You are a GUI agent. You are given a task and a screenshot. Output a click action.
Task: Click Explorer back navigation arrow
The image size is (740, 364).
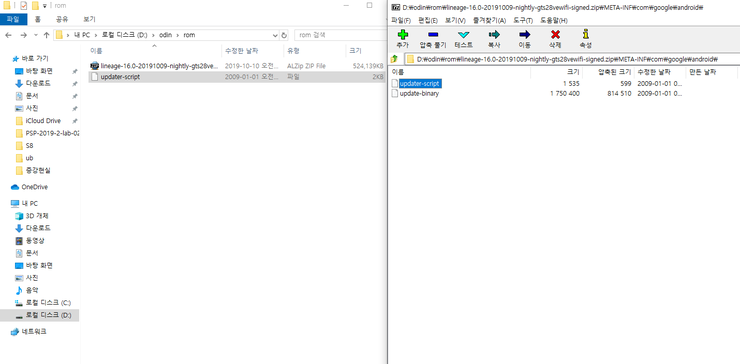pyautogui.click(x=9, y=35)
